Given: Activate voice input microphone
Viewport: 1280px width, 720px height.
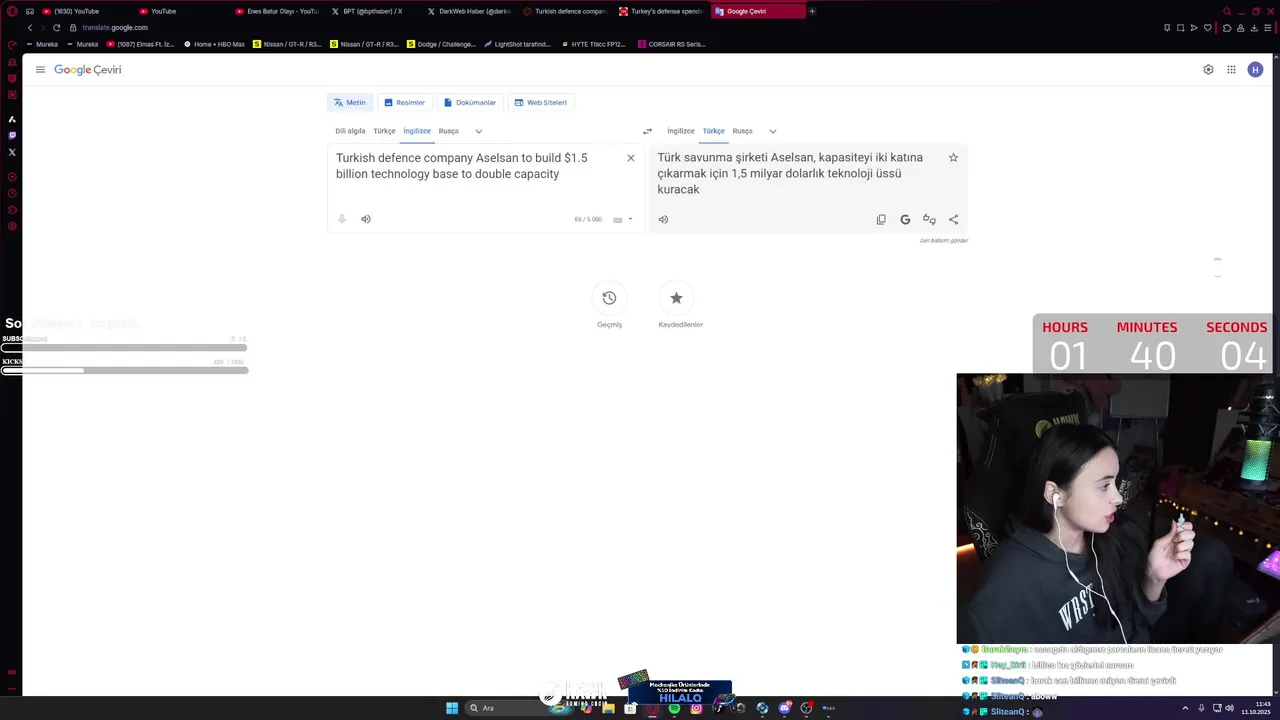Looking at the screenshot, I should [x=342, y=219].
